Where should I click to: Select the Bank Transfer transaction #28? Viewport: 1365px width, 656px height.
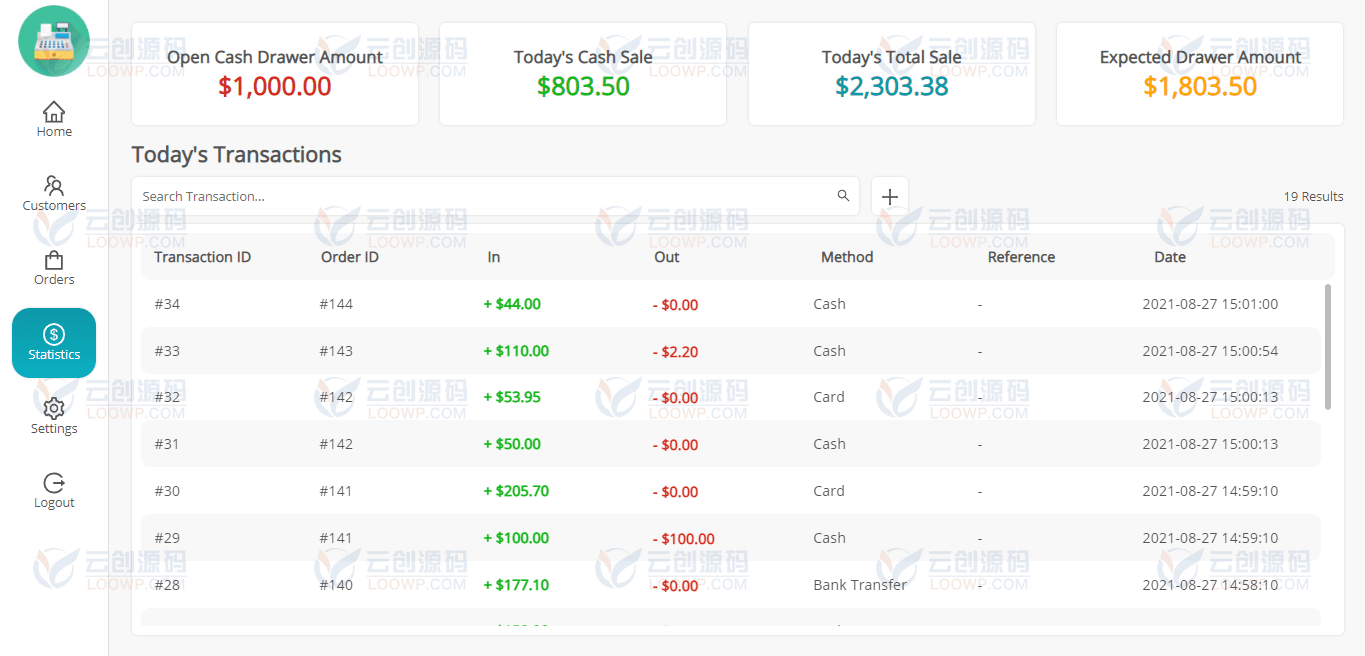click(x=731, y=585)
